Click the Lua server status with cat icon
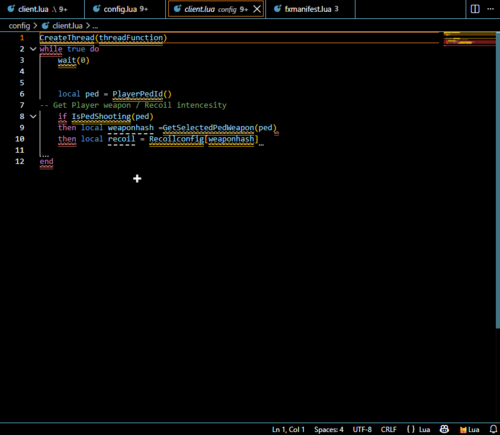The height and width of the screenshot is (435, 500). 470,430
